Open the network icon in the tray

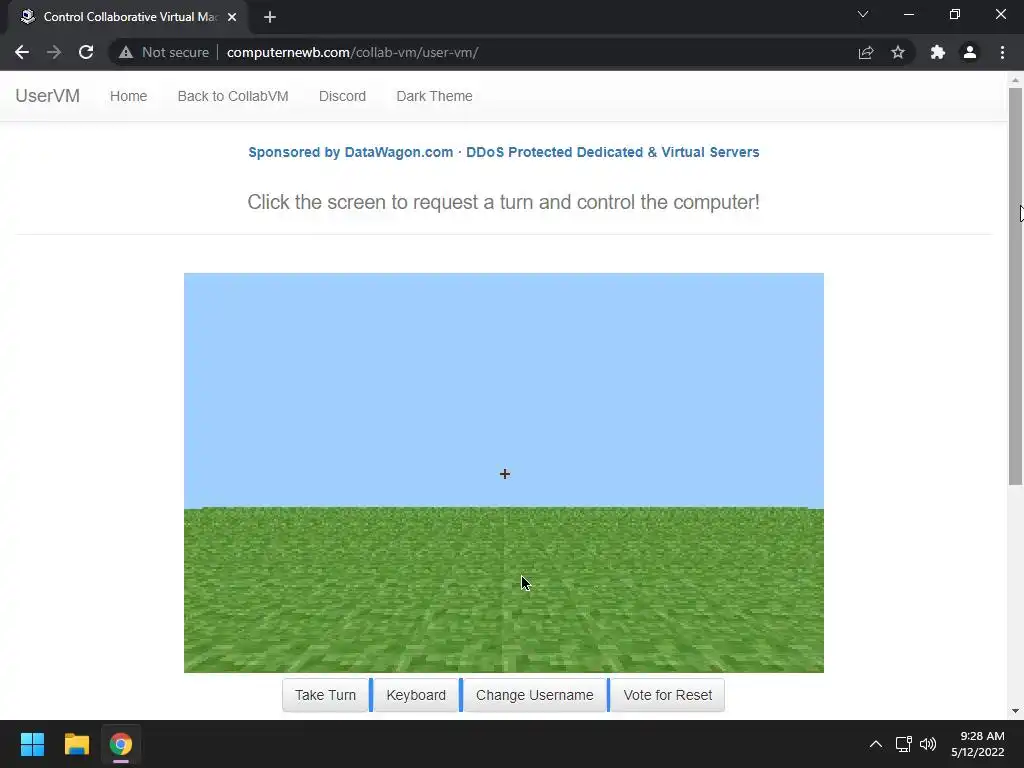(x=904, y=744)
